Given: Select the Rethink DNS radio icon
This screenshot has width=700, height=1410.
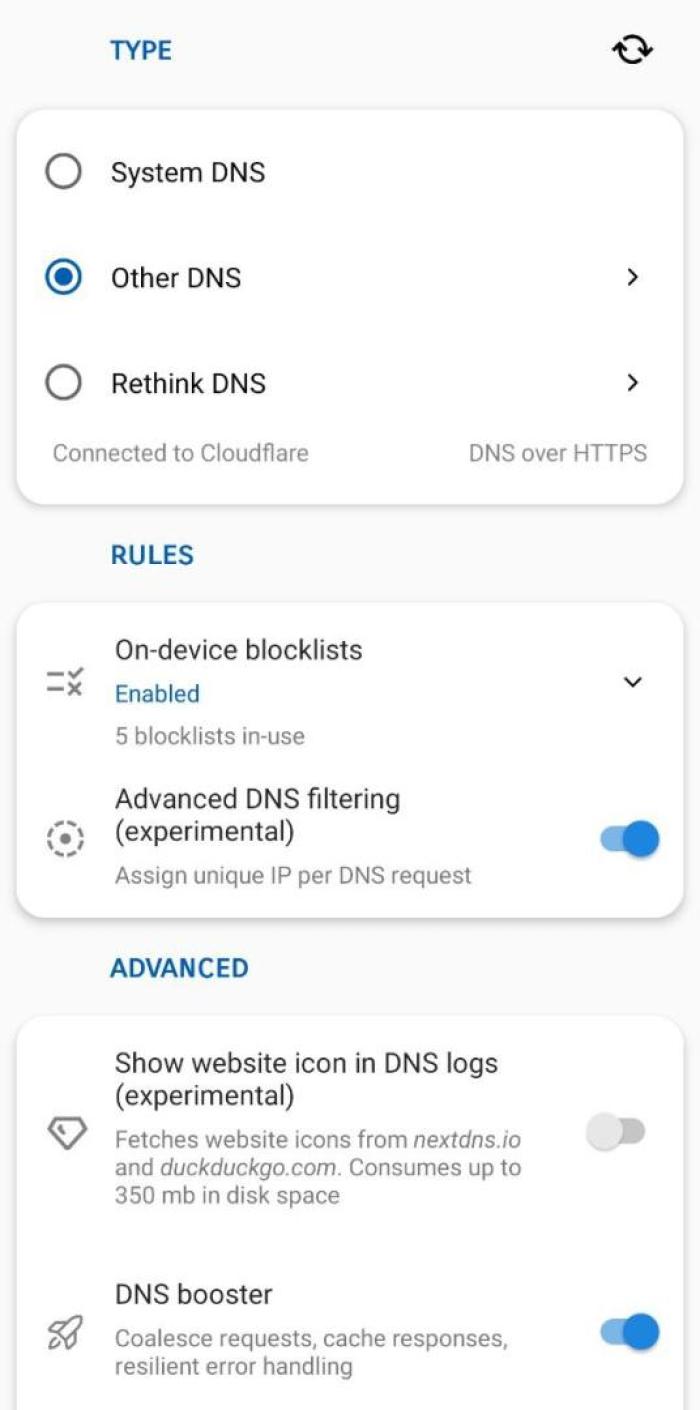Looking at the screenshot, I should pyautogui.click(x=66, y=383).
